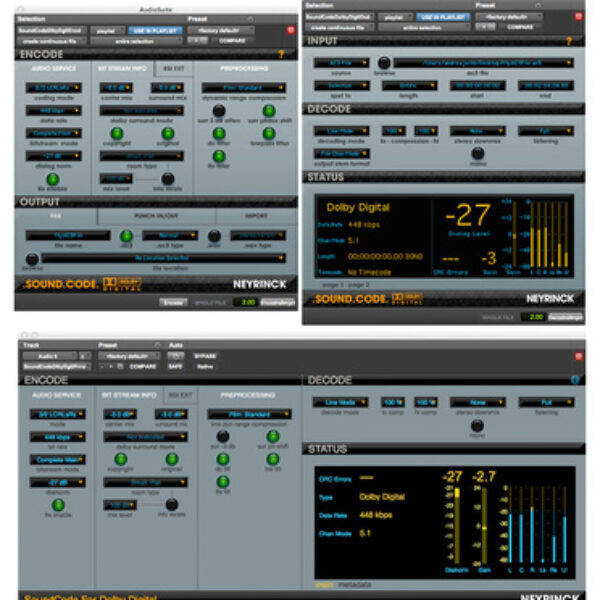The width and height of the screenshot is (600, 600).
Task: Toggle lfe enable LED in top encoder window
Action: pos(53,179)
